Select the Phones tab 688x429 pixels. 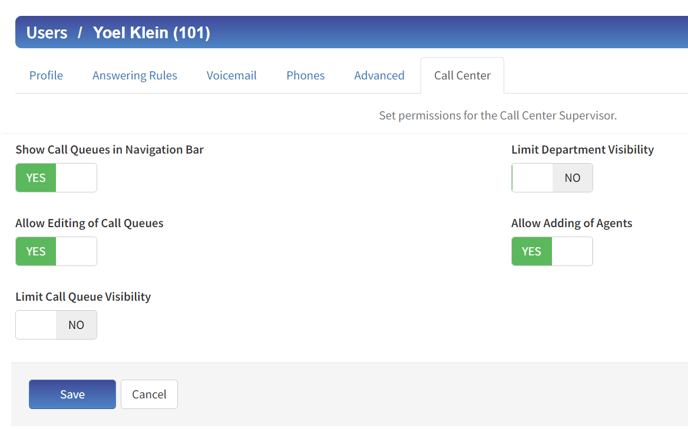coord(305,75)
